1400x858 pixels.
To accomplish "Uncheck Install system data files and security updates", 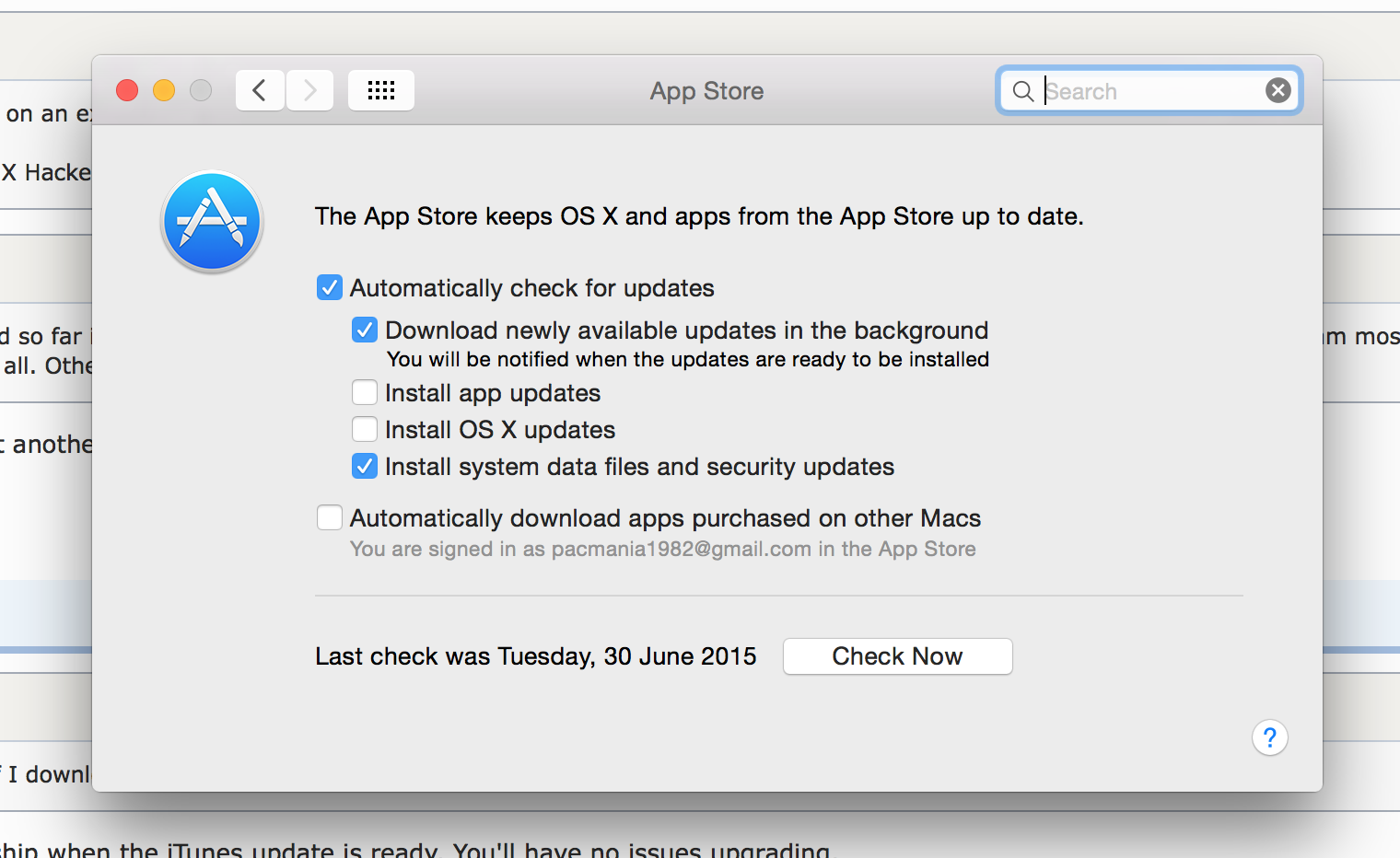I will pos(365,467).
